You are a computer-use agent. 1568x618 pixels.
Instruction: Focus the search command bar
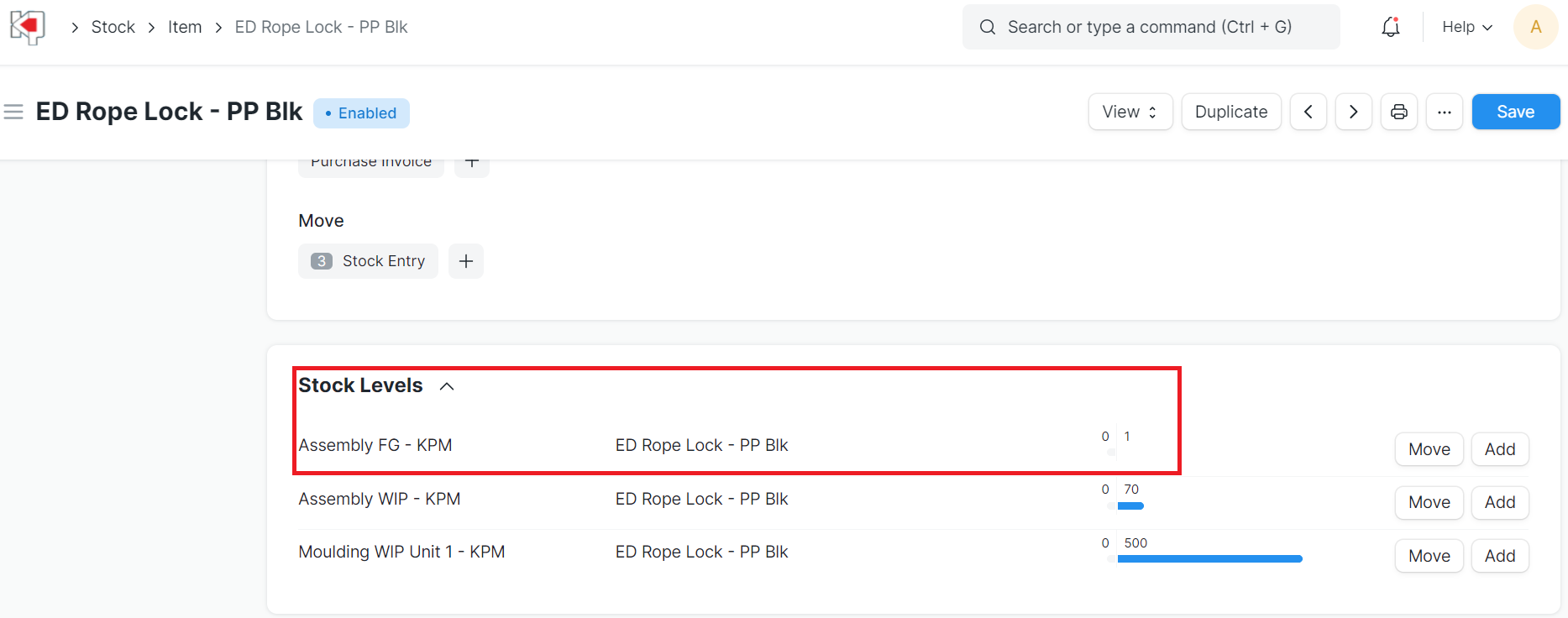(x=1151, y=27)
